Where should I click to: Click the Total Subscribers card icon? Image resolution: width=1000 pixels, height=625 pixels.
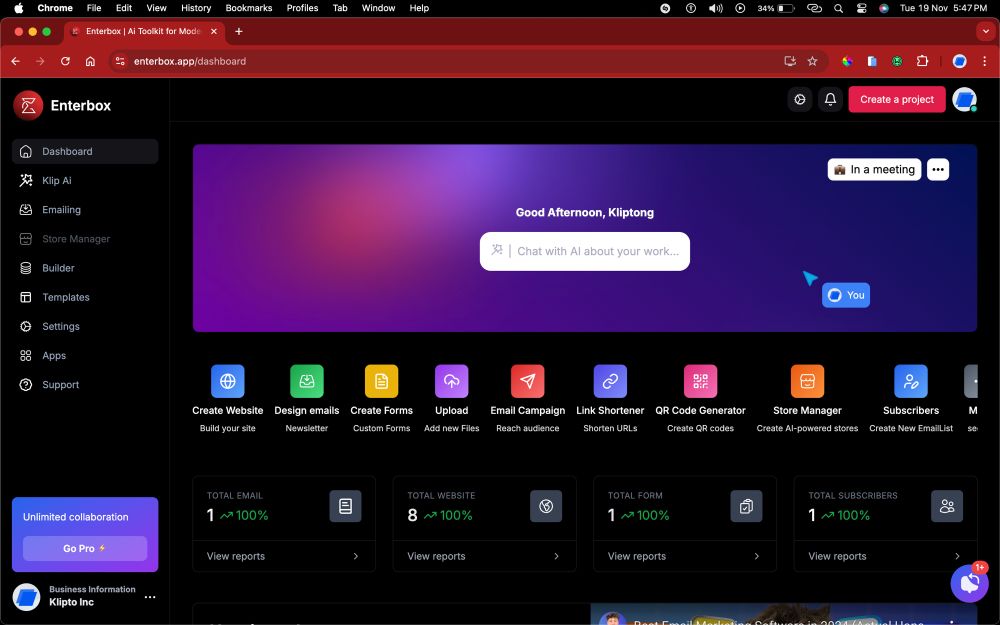point(947,506)
